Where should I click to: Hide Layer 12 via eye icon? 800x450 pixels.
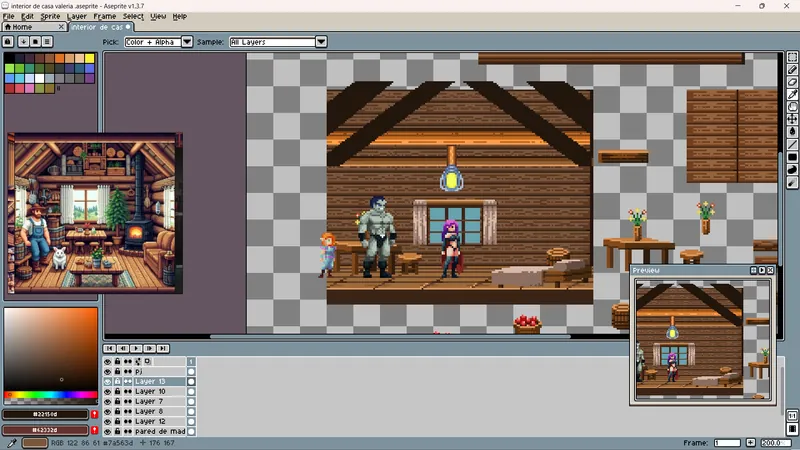(108, 421)
